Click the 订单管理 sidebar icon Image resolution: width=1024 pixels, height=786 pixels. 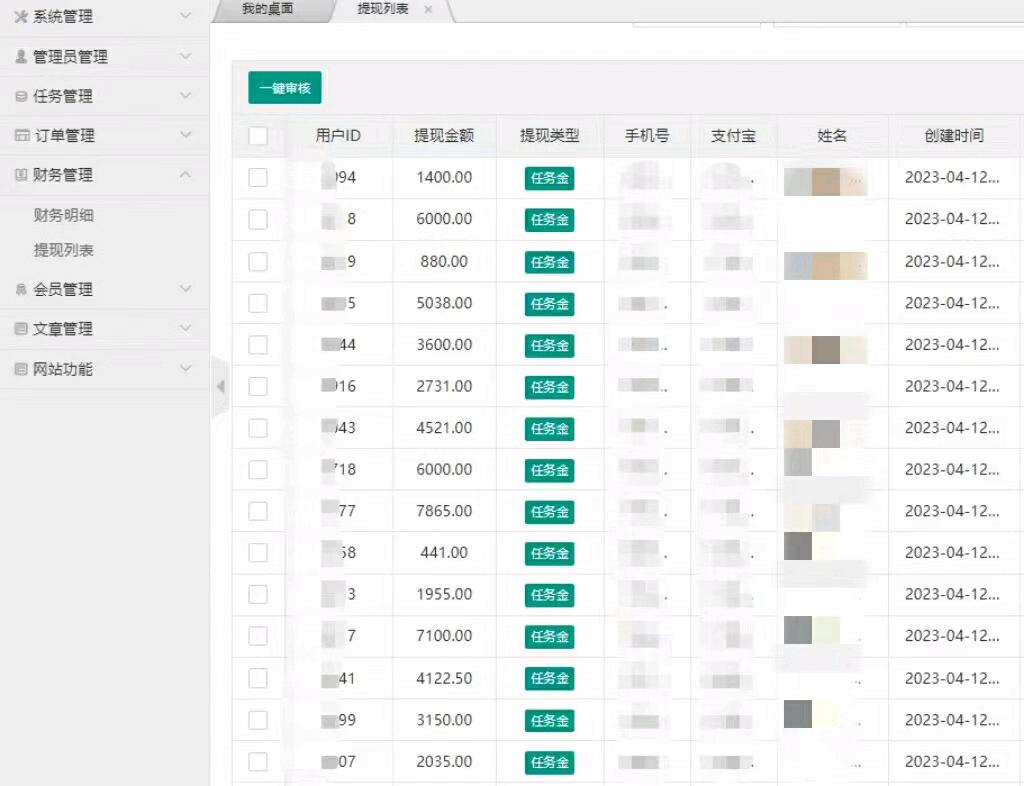pos(20,136)
